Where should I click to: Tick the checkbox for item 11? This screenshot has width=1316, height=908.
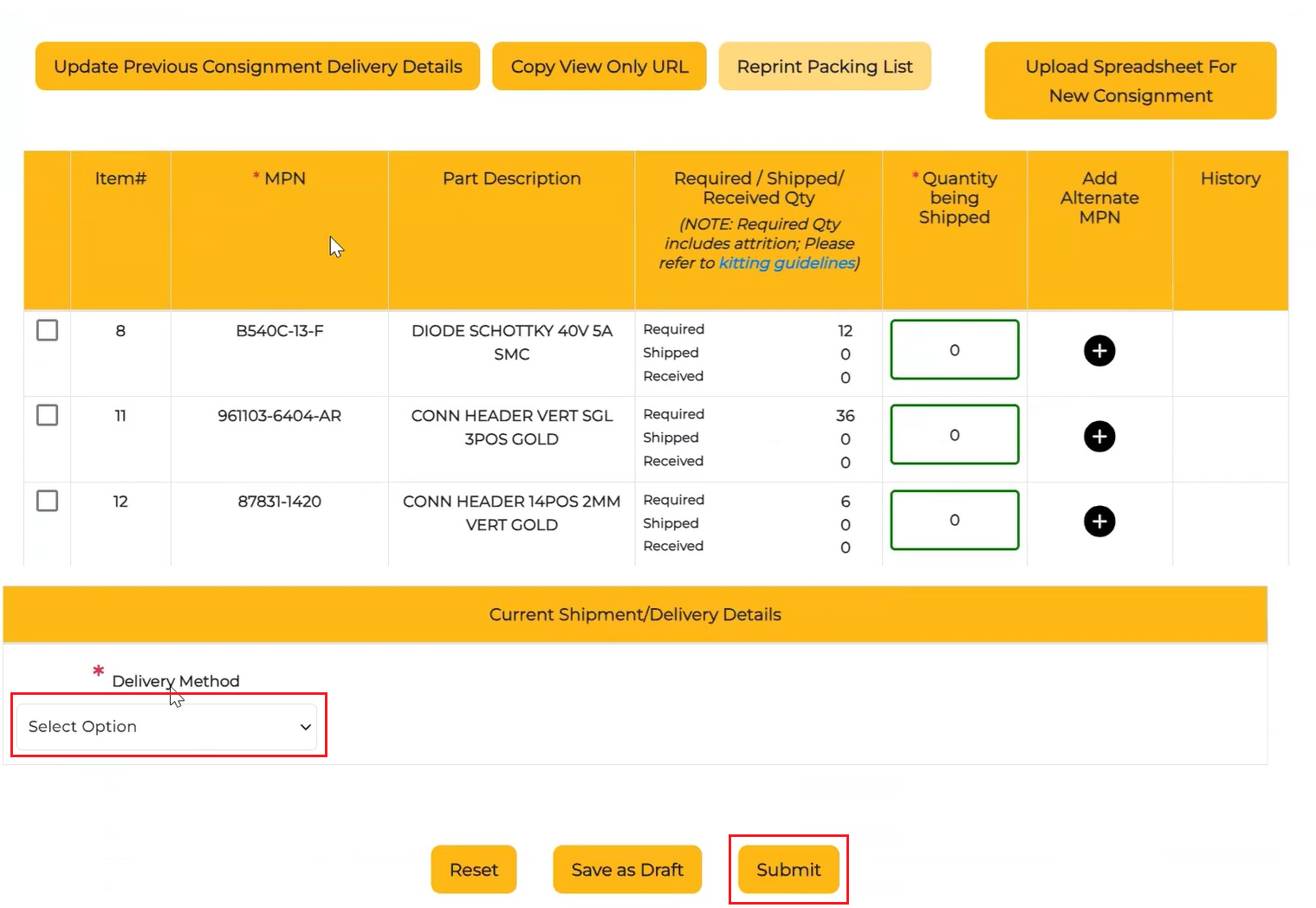coord(48,415)
